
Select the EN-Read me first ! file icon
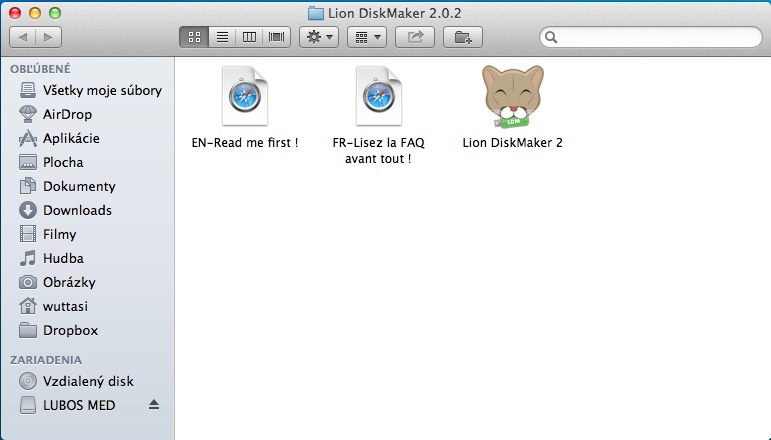coord(245,96)
